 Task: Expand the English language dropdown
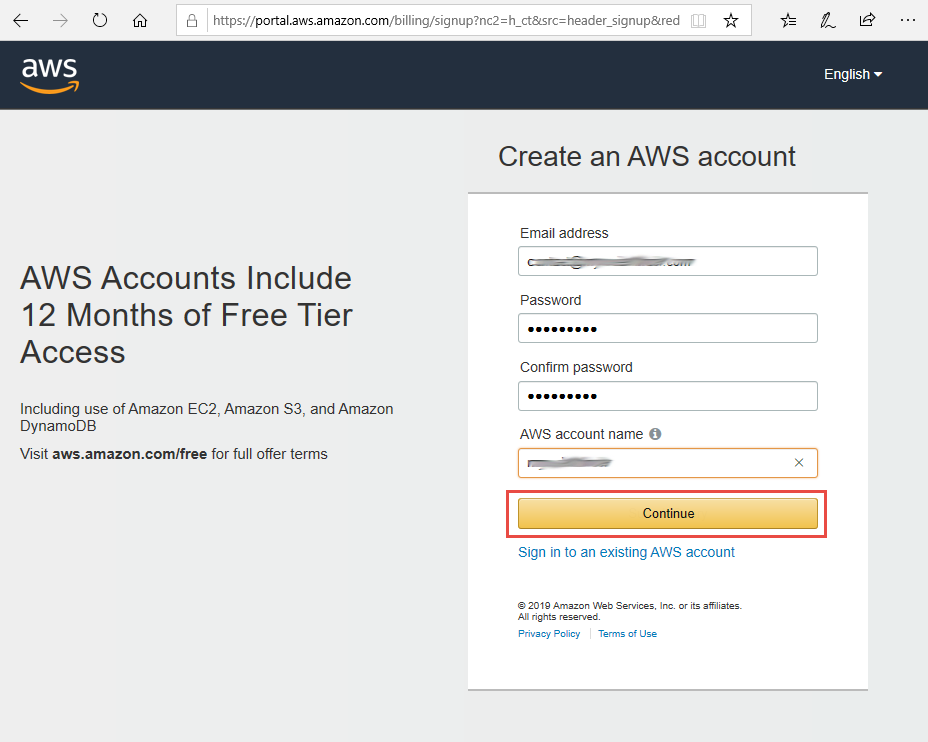pyautogui.click(x=853, y=75)
